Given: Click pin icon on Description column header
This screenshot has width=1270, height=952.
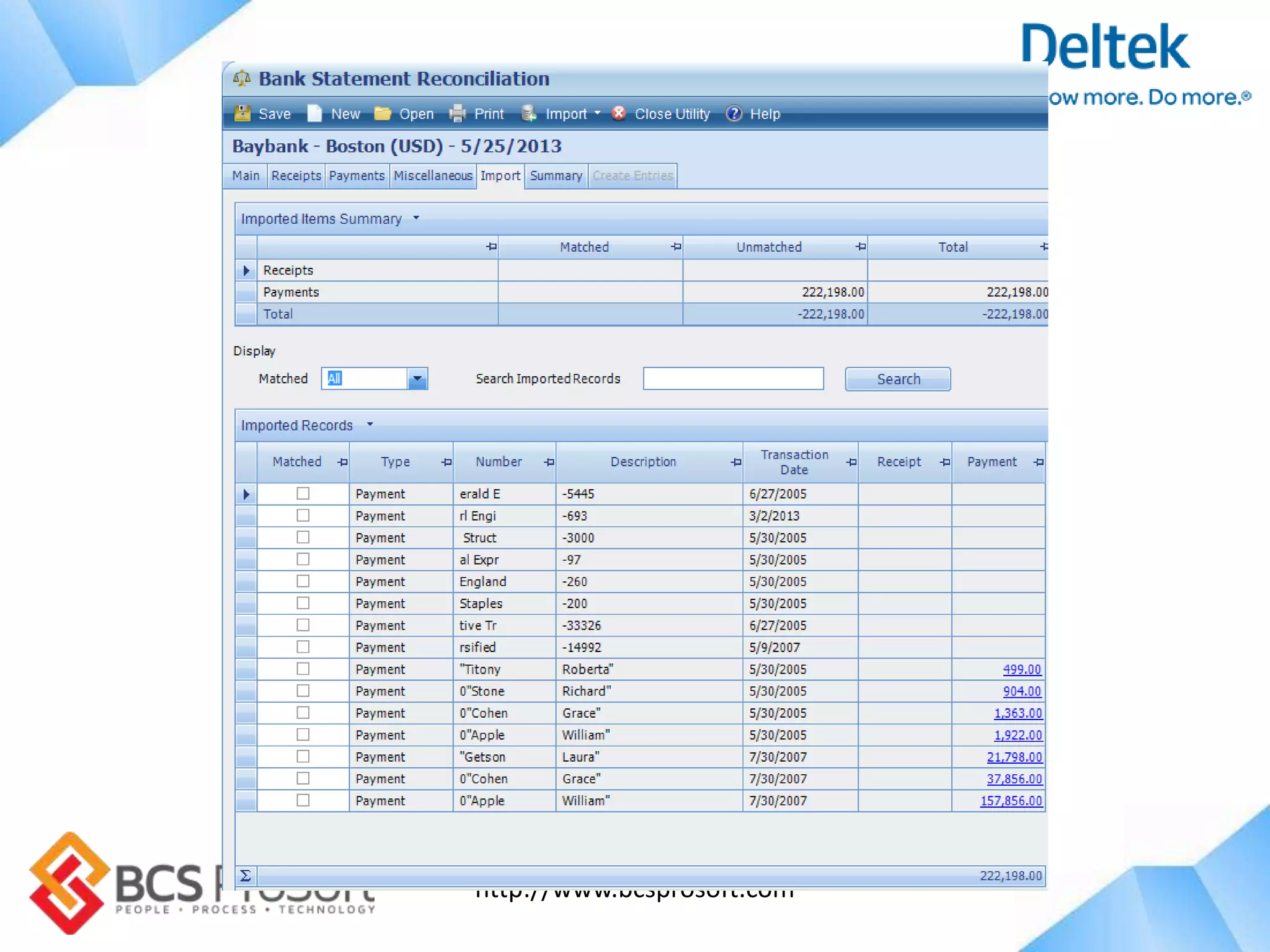Looking at the screenshot, I should [735, 462].
